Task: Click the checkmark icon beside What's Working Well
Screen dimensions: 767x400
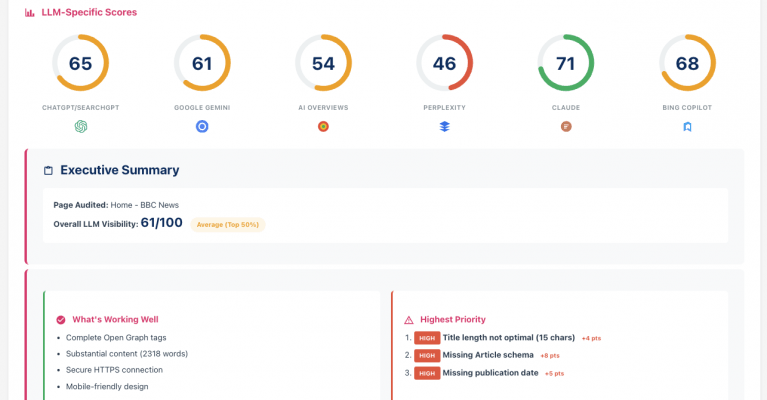Action: [x=61, y=320]
